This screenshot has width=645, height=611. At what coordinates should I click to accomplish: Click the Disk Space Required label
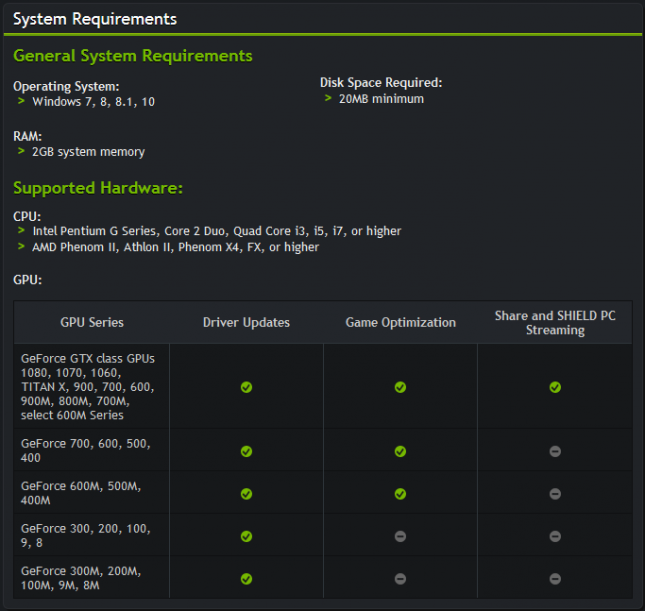pos(381,83)
